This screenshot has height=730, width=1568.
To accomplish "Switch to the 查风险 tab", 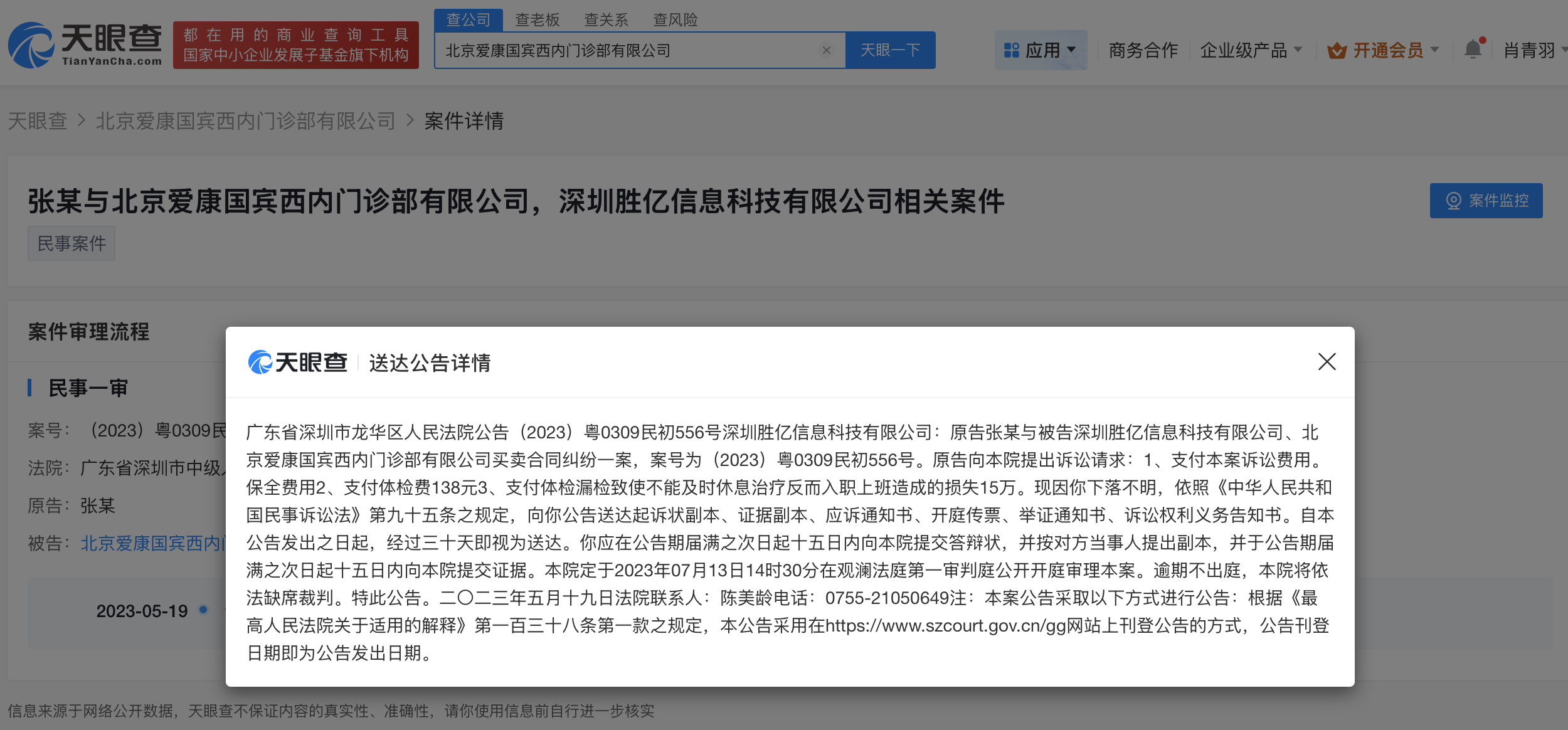I will click(x=675, y=20).
